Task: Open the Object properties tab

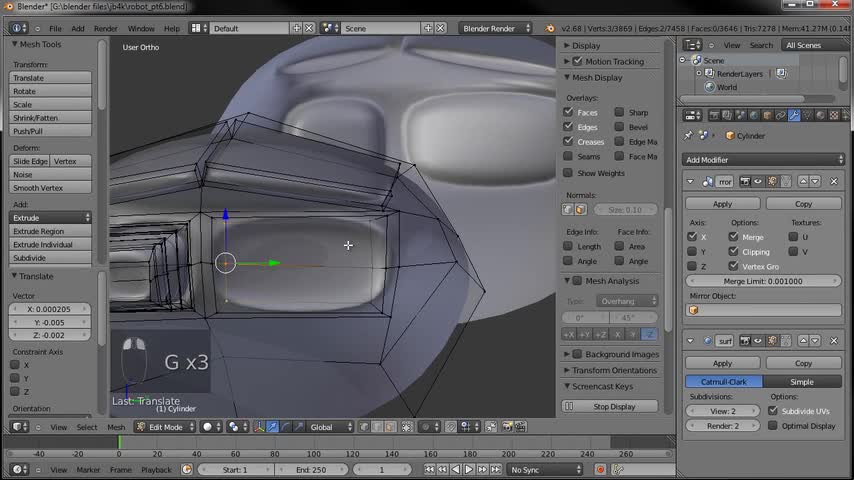Action: (767, 116)
